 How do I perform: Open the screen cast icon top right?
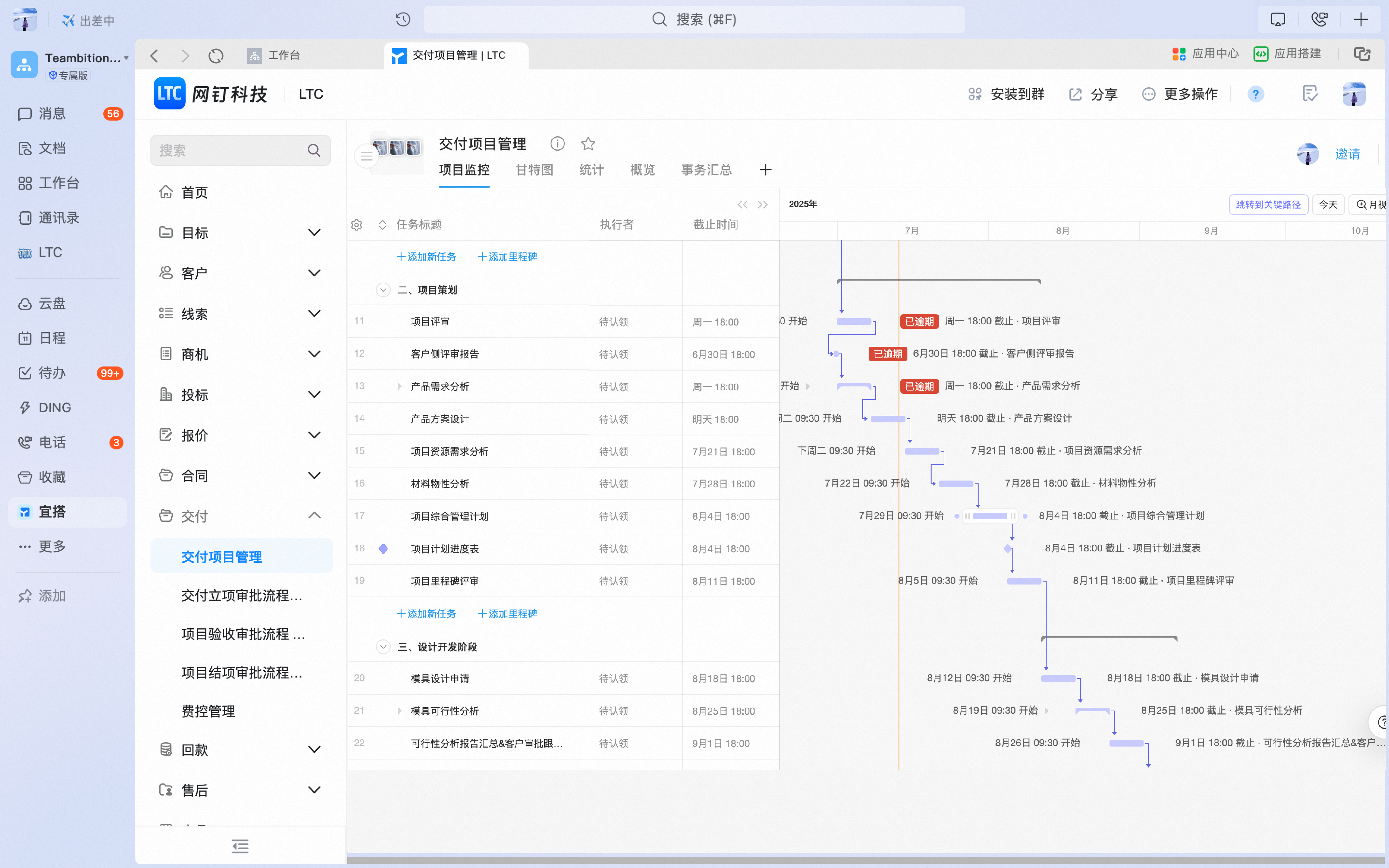(1278, 20)
